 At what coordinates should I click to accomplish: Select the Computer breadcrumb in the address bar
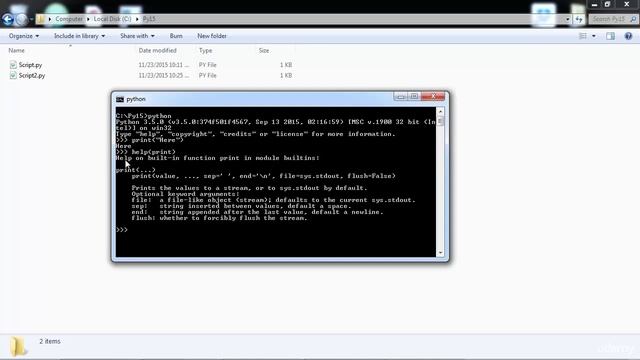[x=69, y=19]
